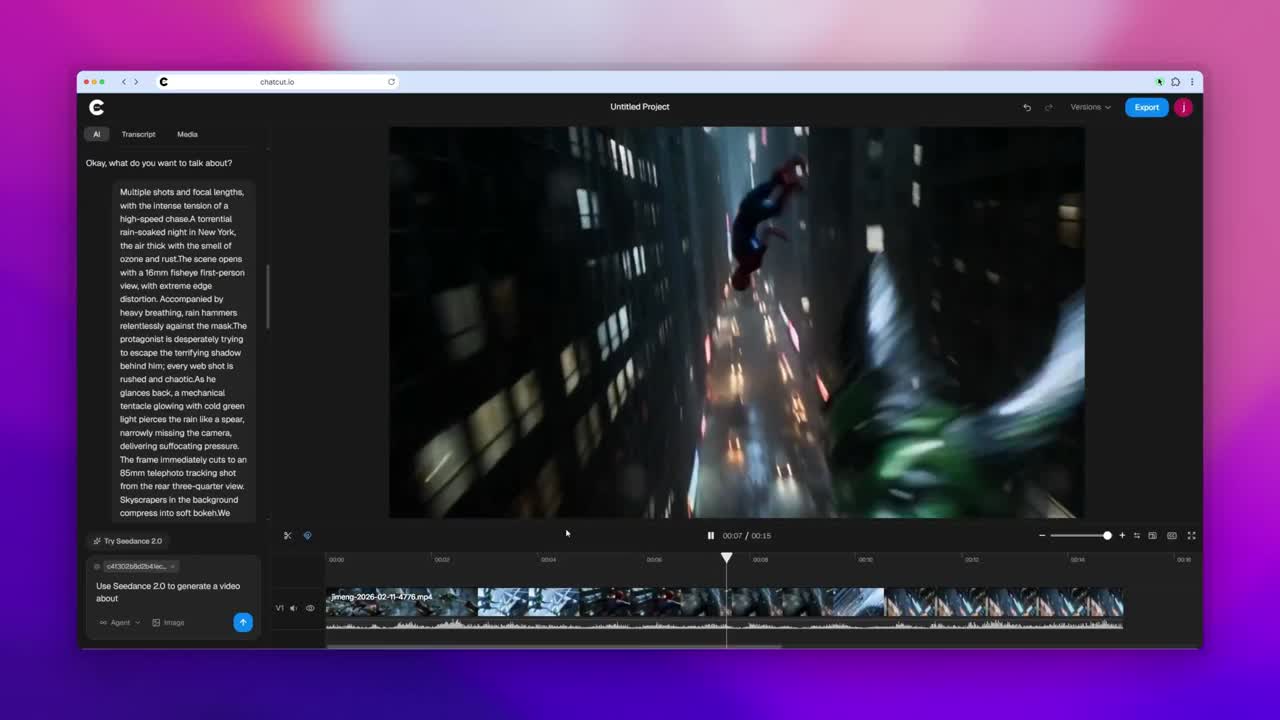1280x720 pixels.
Task: Open the Versions dropdown
Action: (x=1090, y=107)
